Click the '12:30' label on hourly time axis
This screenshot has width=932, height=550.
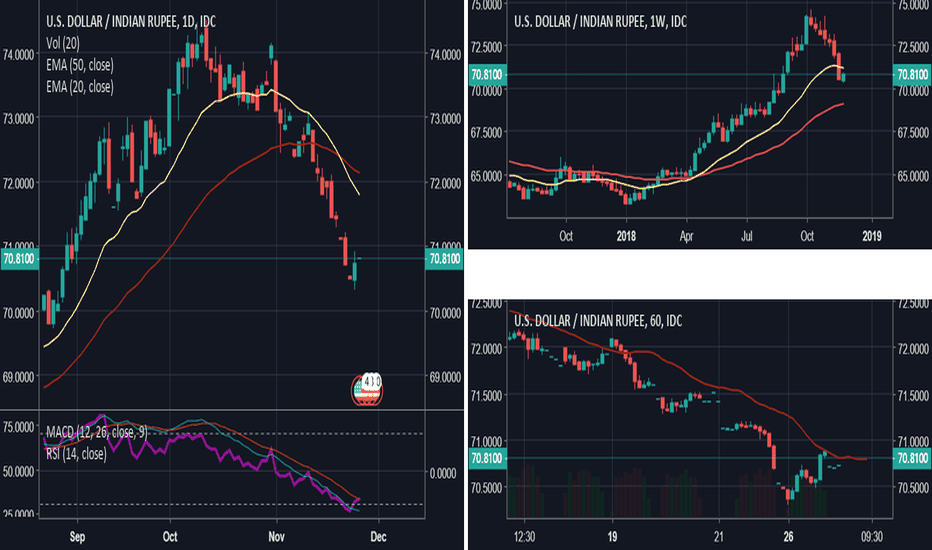pyautogui.click(x=524, y=537)
